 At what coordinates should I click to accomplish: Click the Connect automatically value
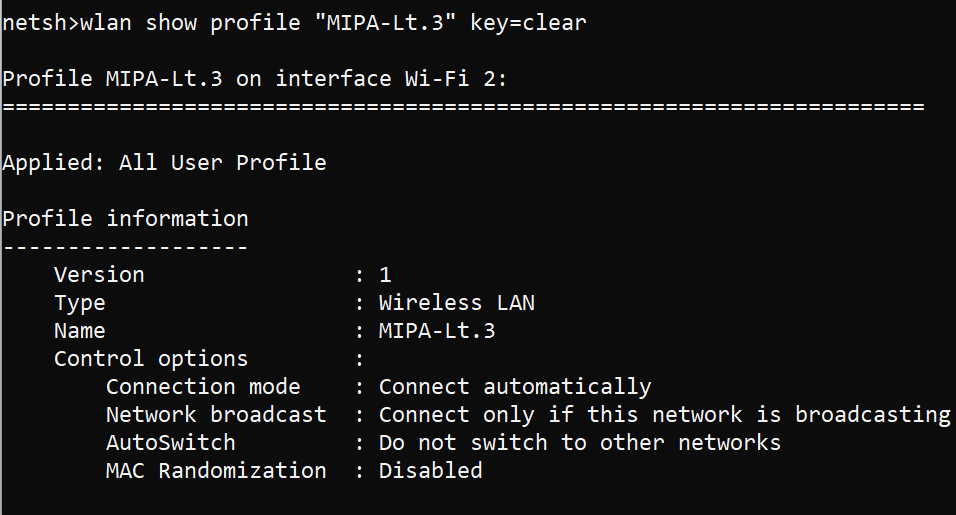(515, 388)
